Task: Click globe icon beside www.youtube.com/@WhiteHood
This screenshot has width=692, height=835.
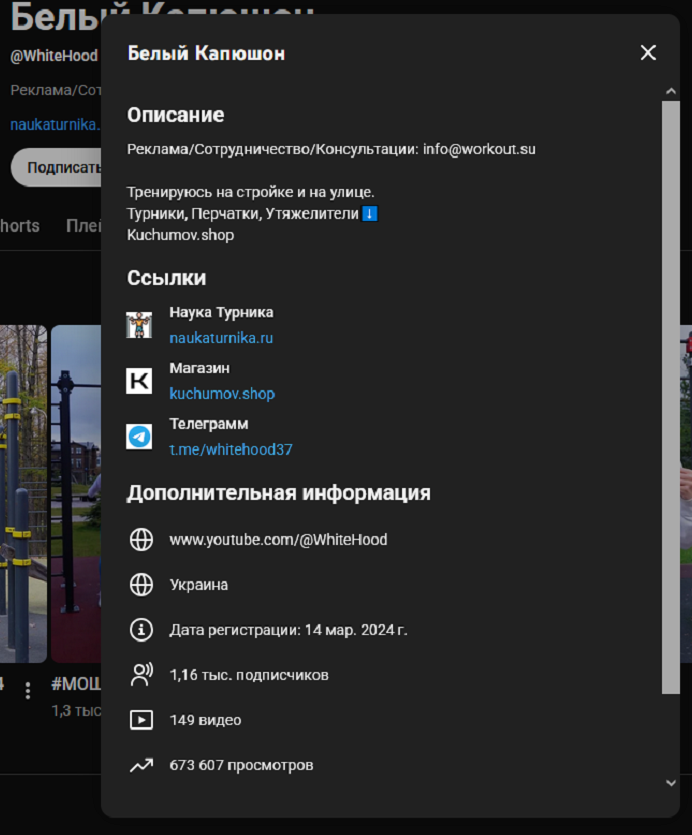Action: 142,540
